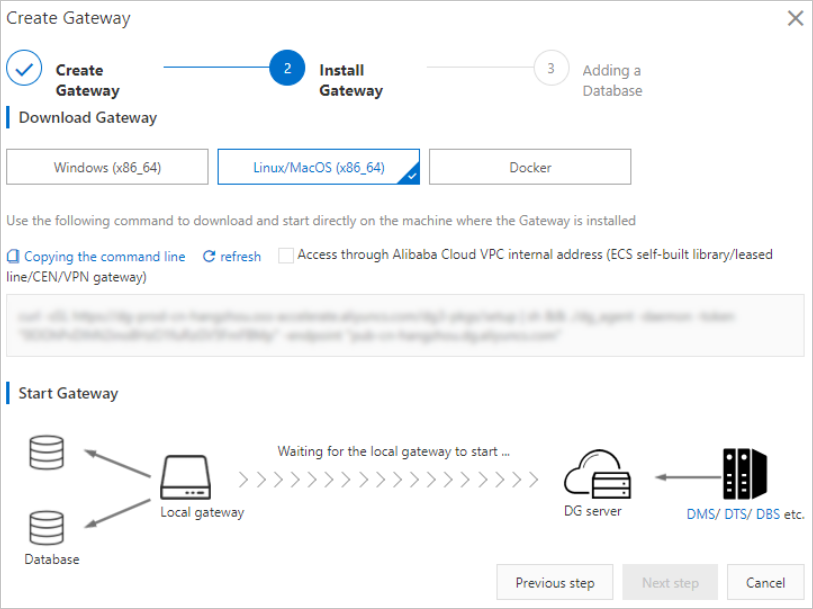
Task: Click the Waiting for the local gateway text
Action: 394,451
